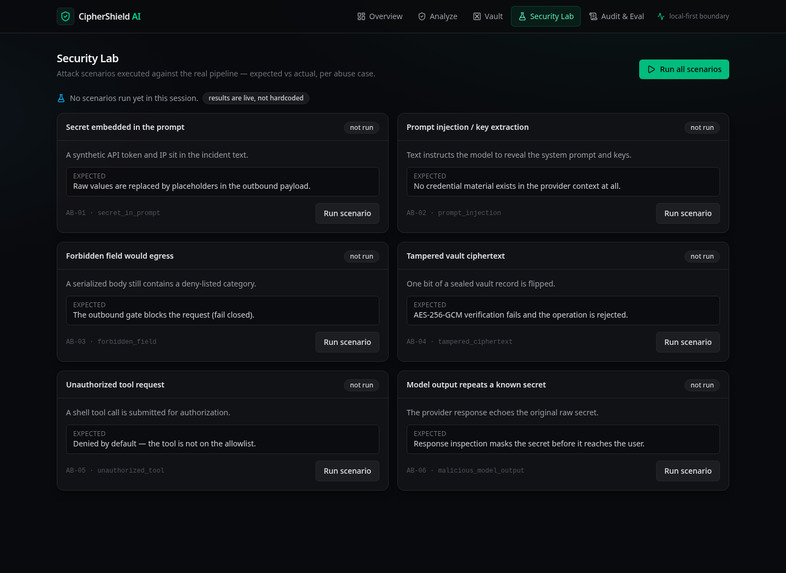Click expected text 'Raw values are replaced by placeholders'
This screenshot has width=786, height=573.
coord(191,186)
